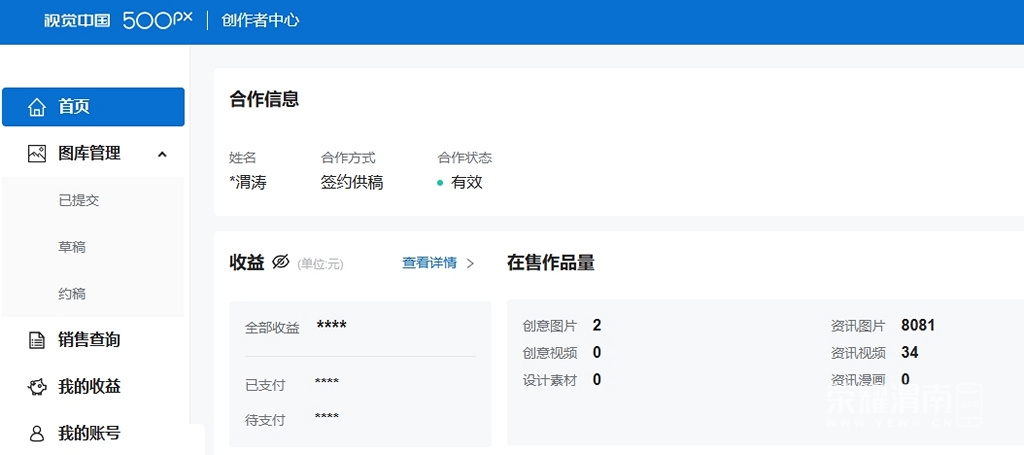Open the 草稿 submenu item
The height and width of the screenshot is (455, 1024).
tap(72, 247)
